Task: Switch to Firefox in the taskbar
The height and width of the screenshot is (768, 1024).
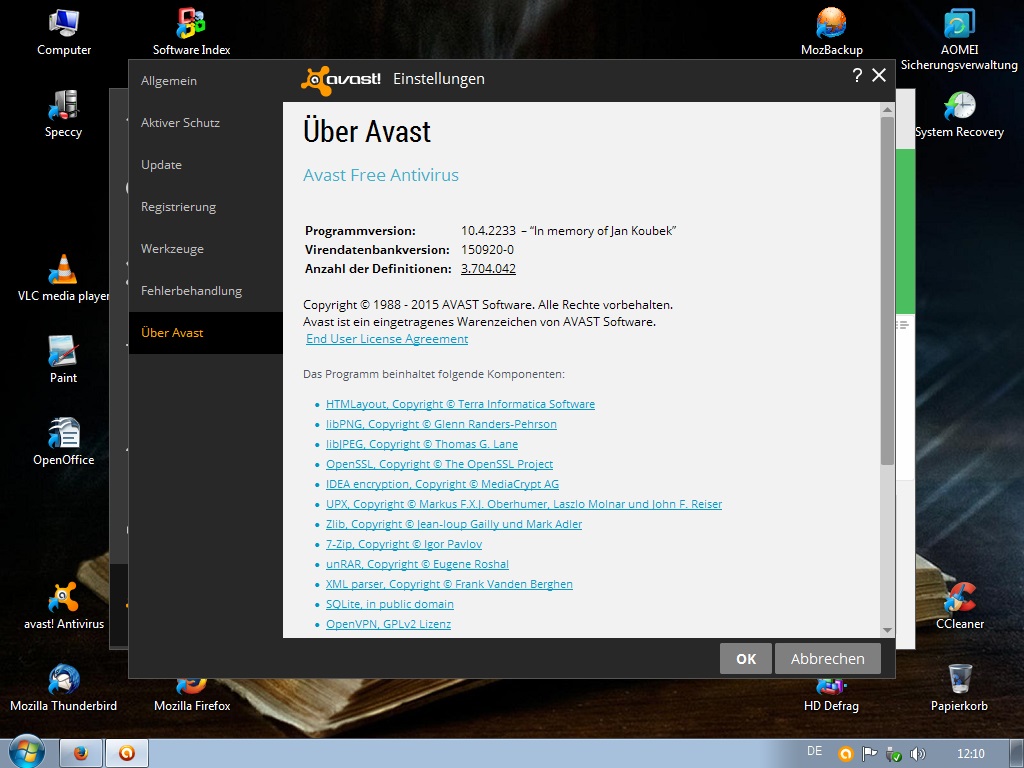Action: click(81, 753)
